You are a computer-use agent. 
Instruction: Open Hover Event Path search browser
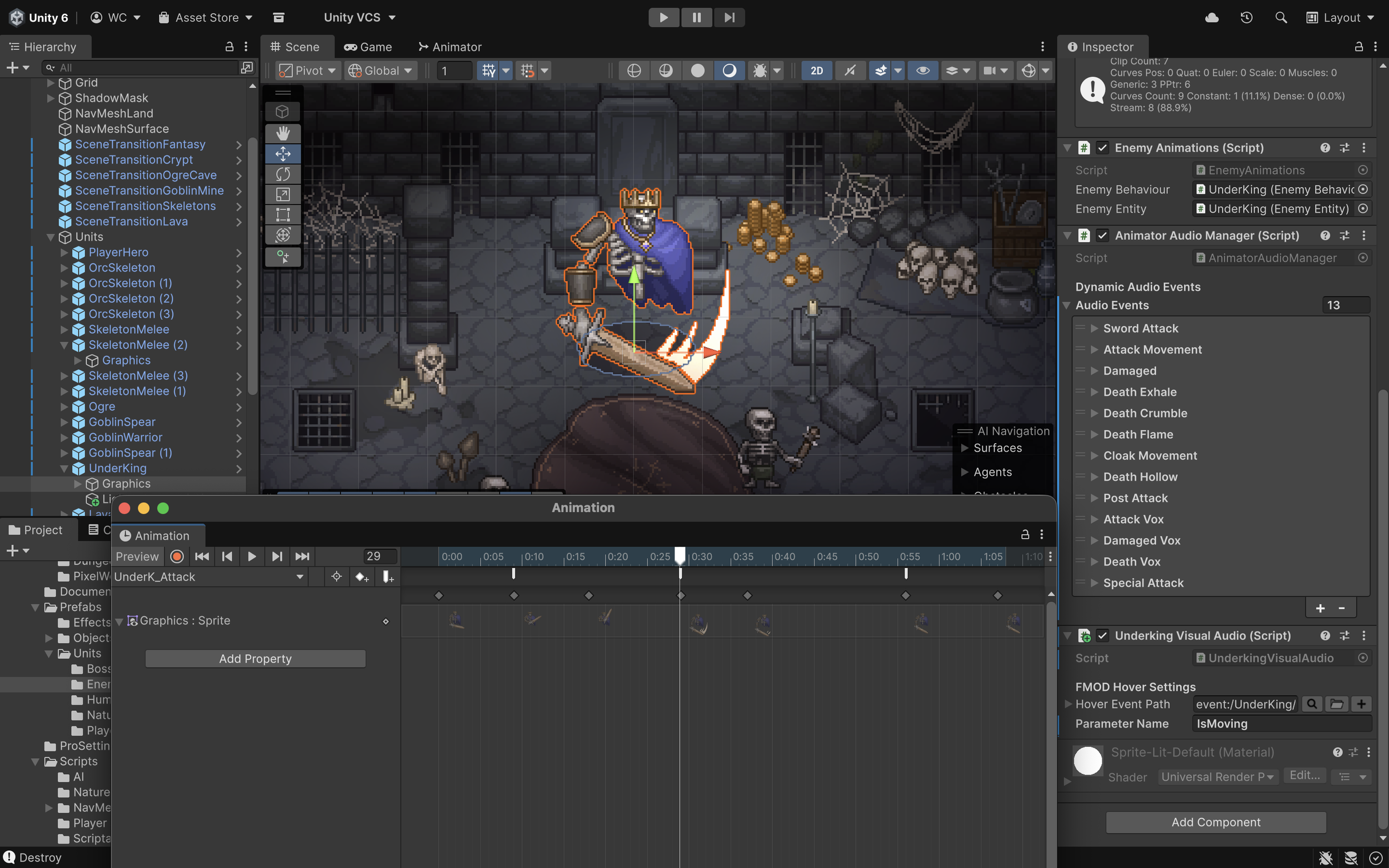1312,704
